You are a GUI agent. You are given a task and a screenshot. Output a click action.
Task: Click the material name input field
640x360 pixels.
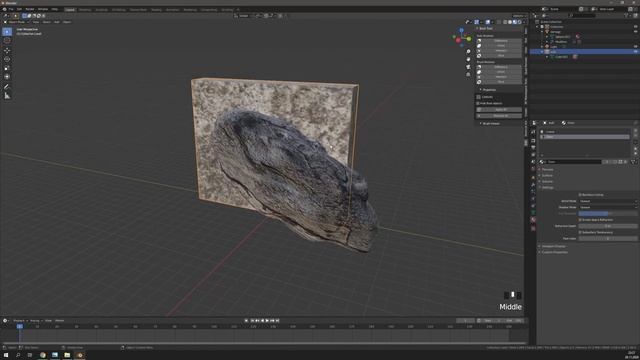574,162
